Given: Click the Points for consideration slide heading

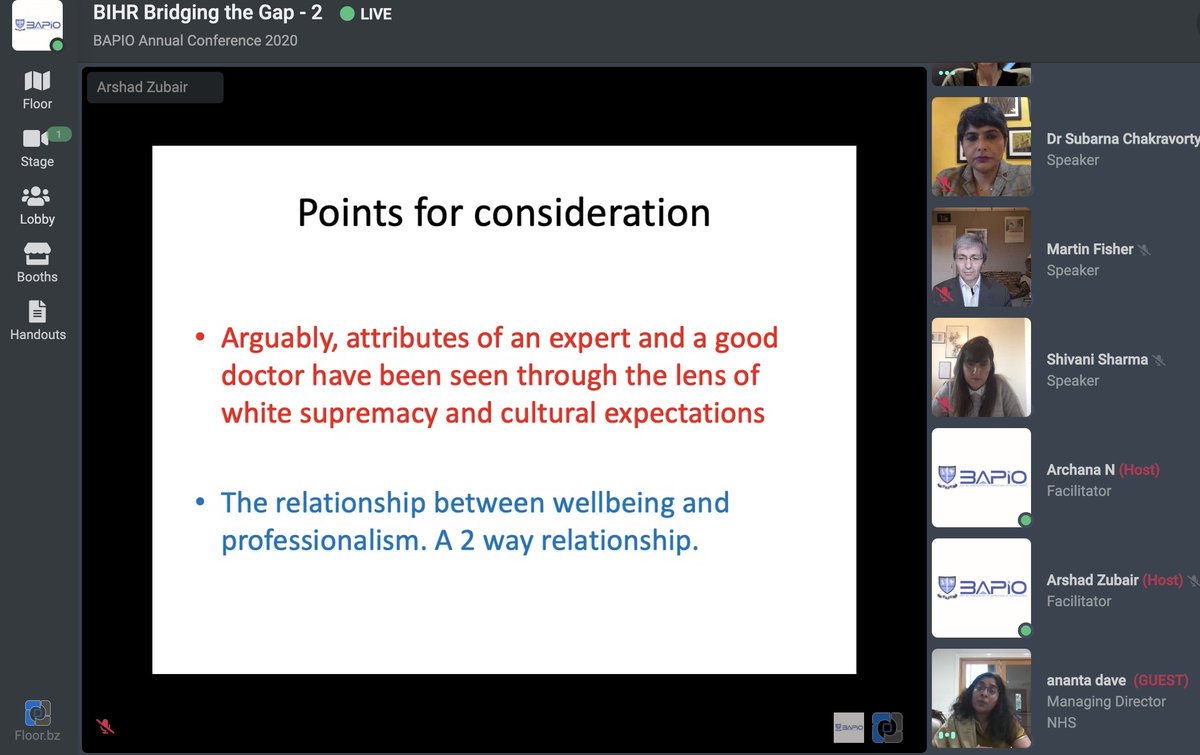Looking at the screenshot, I should (x=504, y=212).
